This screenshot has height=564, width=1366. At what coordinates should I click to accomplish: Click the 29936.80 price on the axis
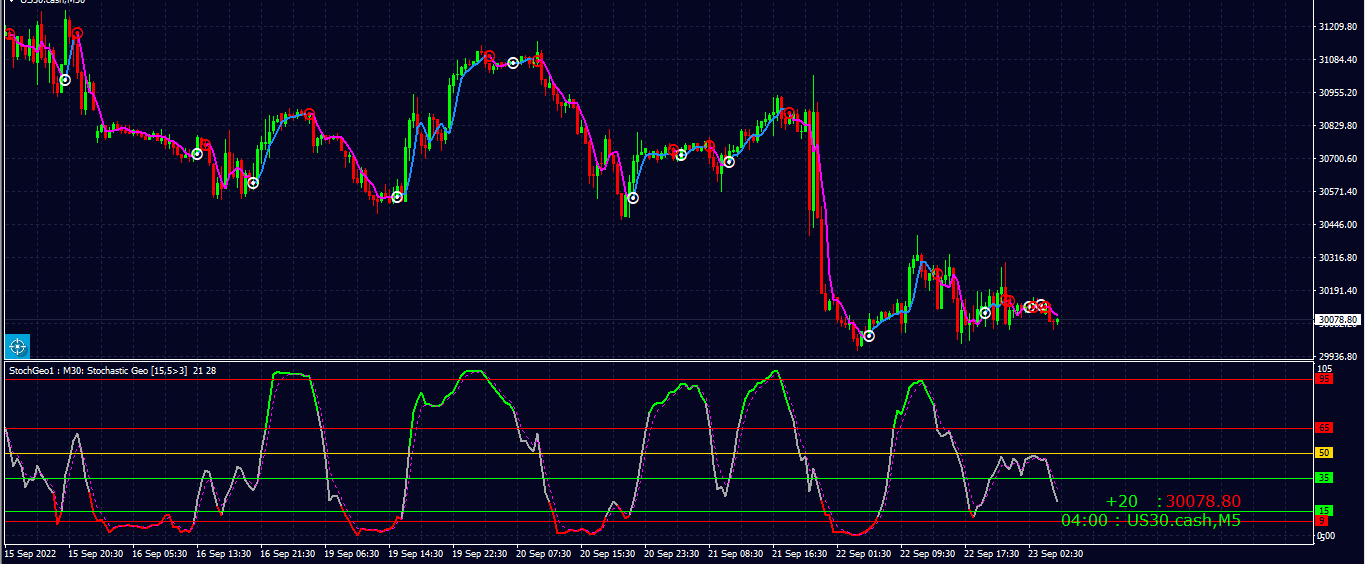[1338, 356]
